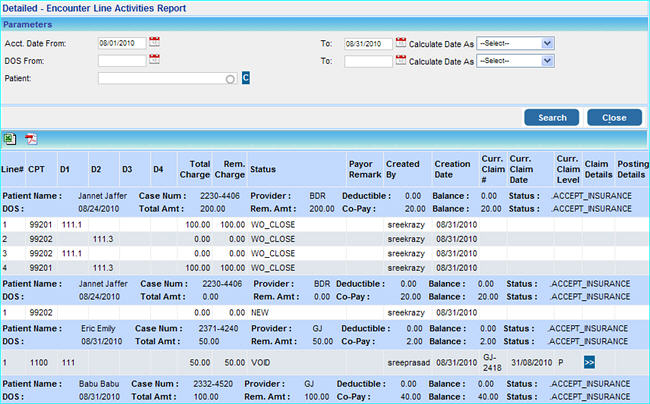
Task: Click the Patient input field
Action: (x=161, y=77)
